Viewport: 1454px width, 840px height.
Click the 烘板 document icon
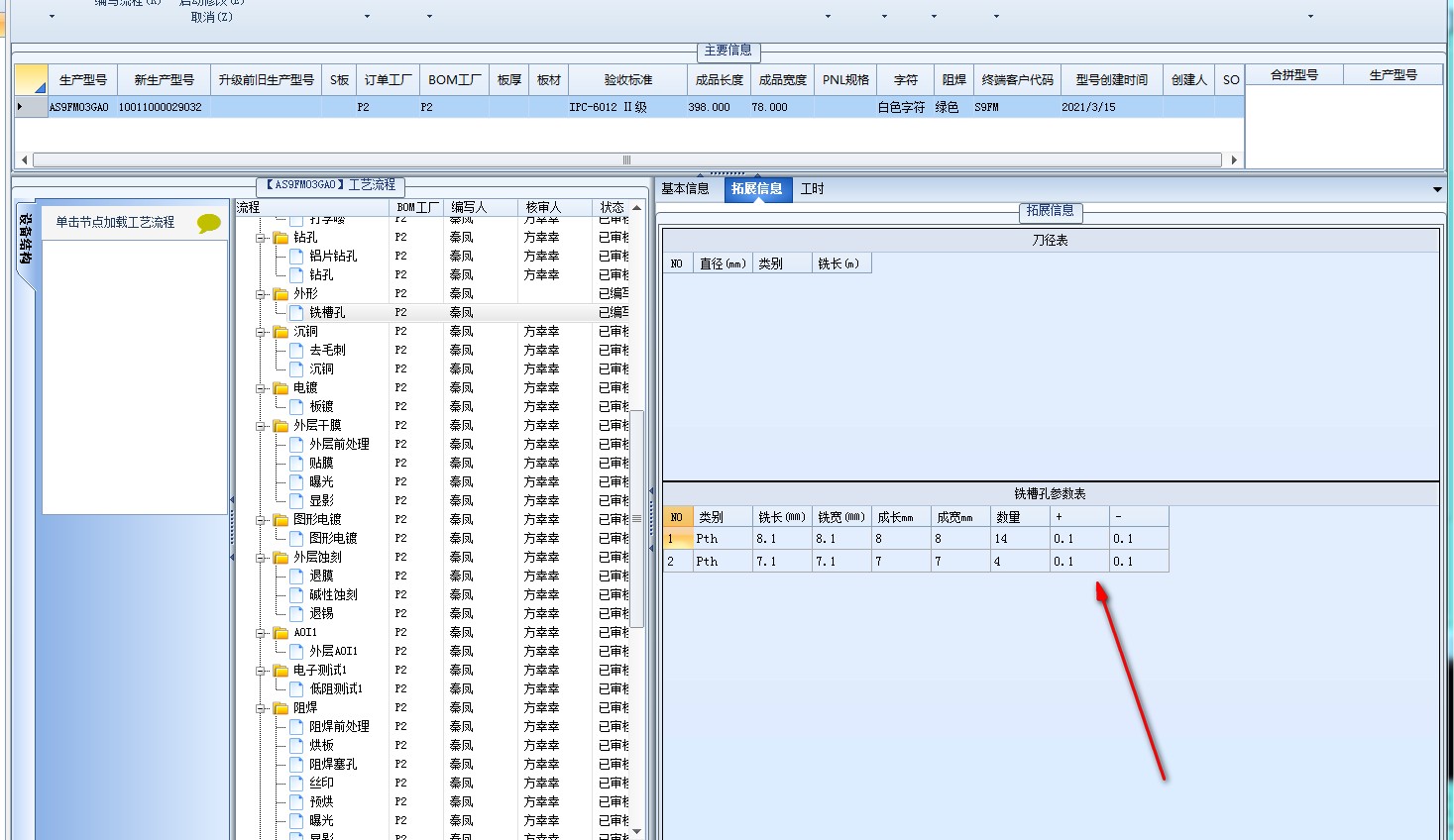(296, 746)
